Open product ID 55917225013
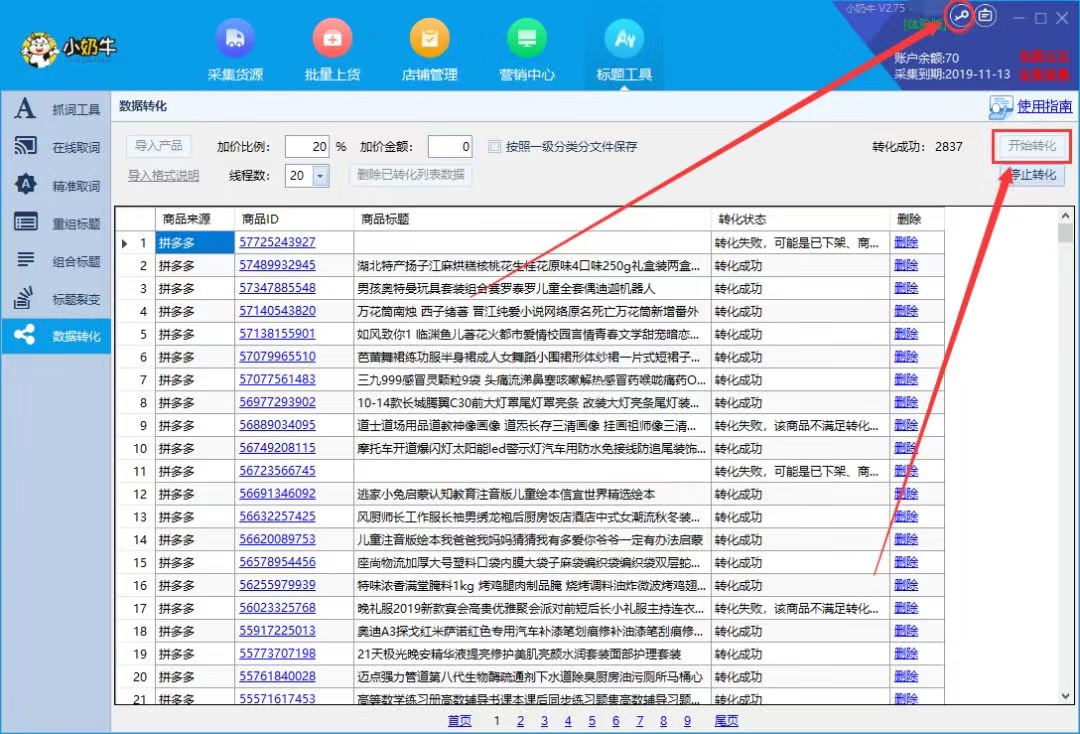This screenshot has width=1080, height=734. click(x=277, y=631)
